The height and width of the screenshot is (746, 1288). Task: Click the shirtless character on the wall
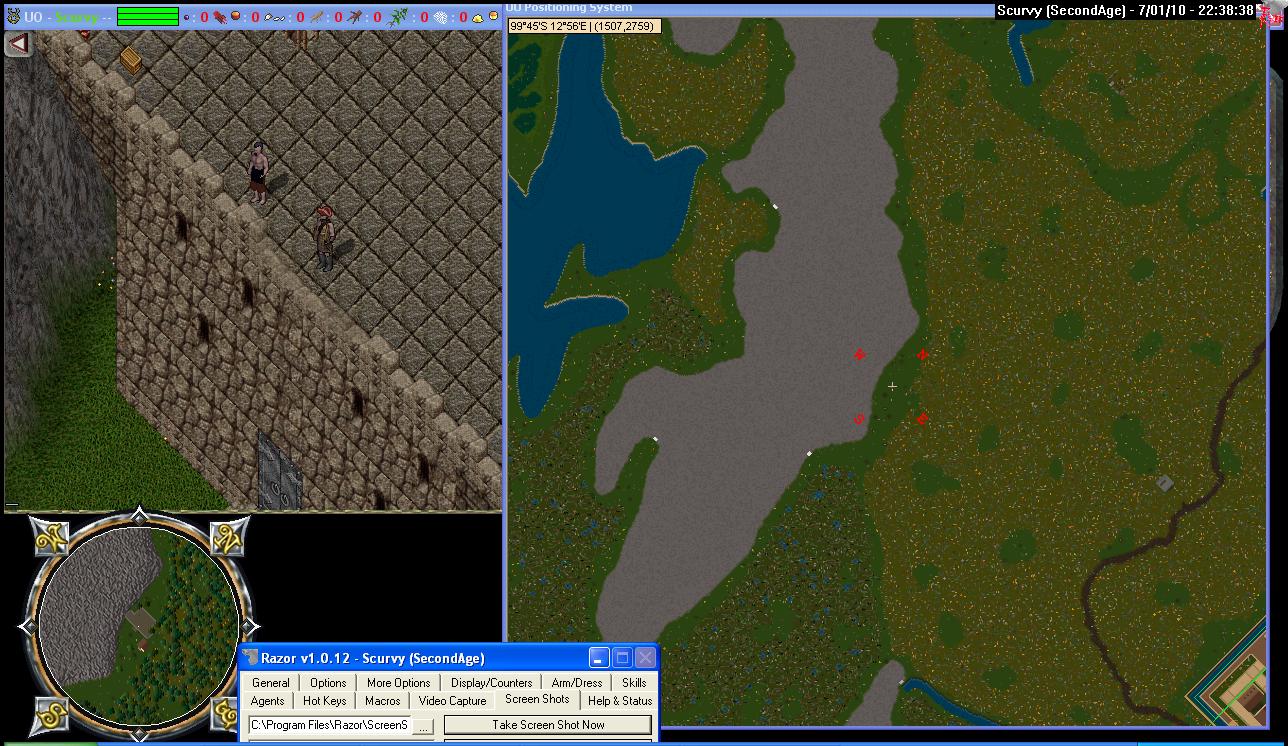[258, 172]
